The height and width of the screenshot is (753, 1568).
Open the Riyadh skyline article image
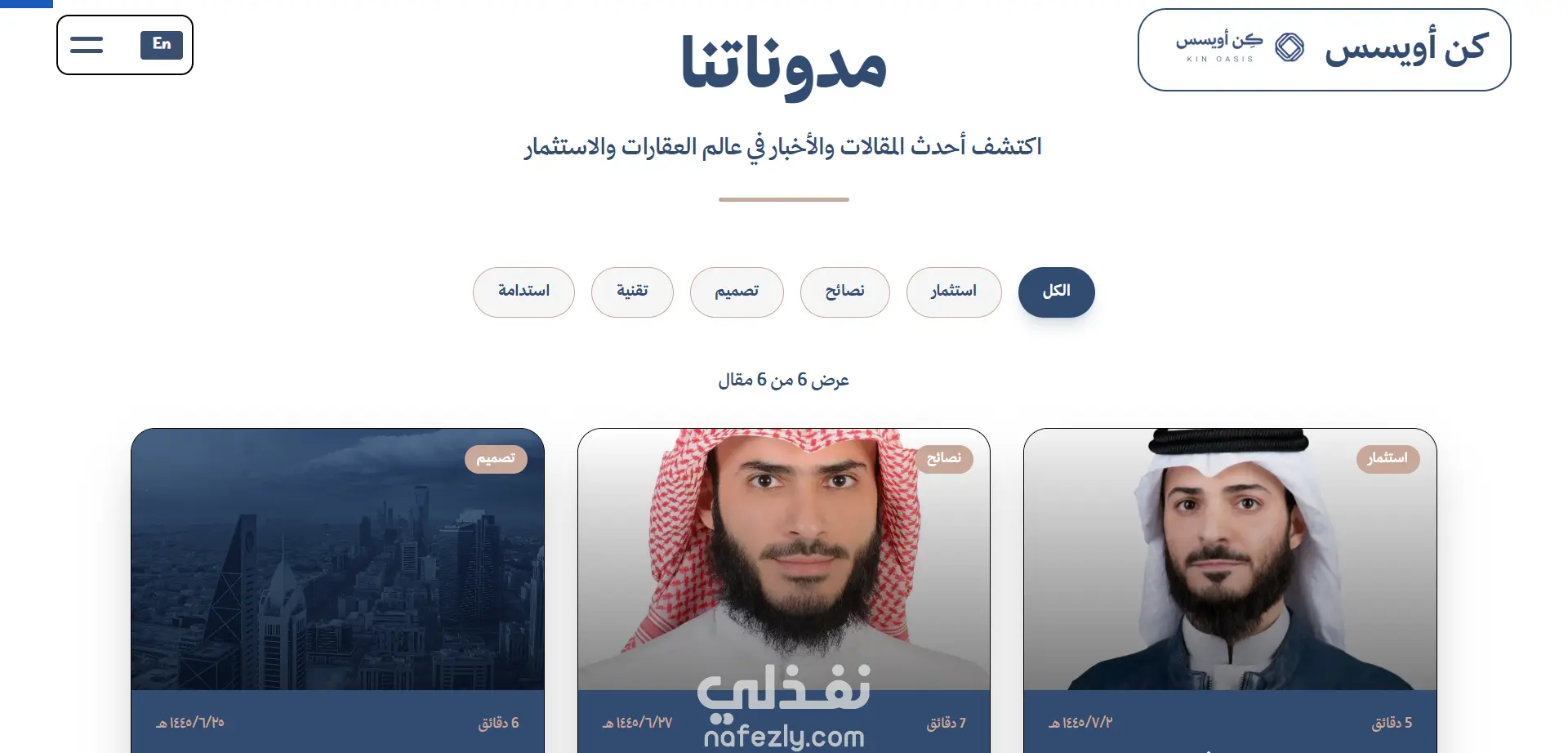pyautogui.click(x=337, y=559)
